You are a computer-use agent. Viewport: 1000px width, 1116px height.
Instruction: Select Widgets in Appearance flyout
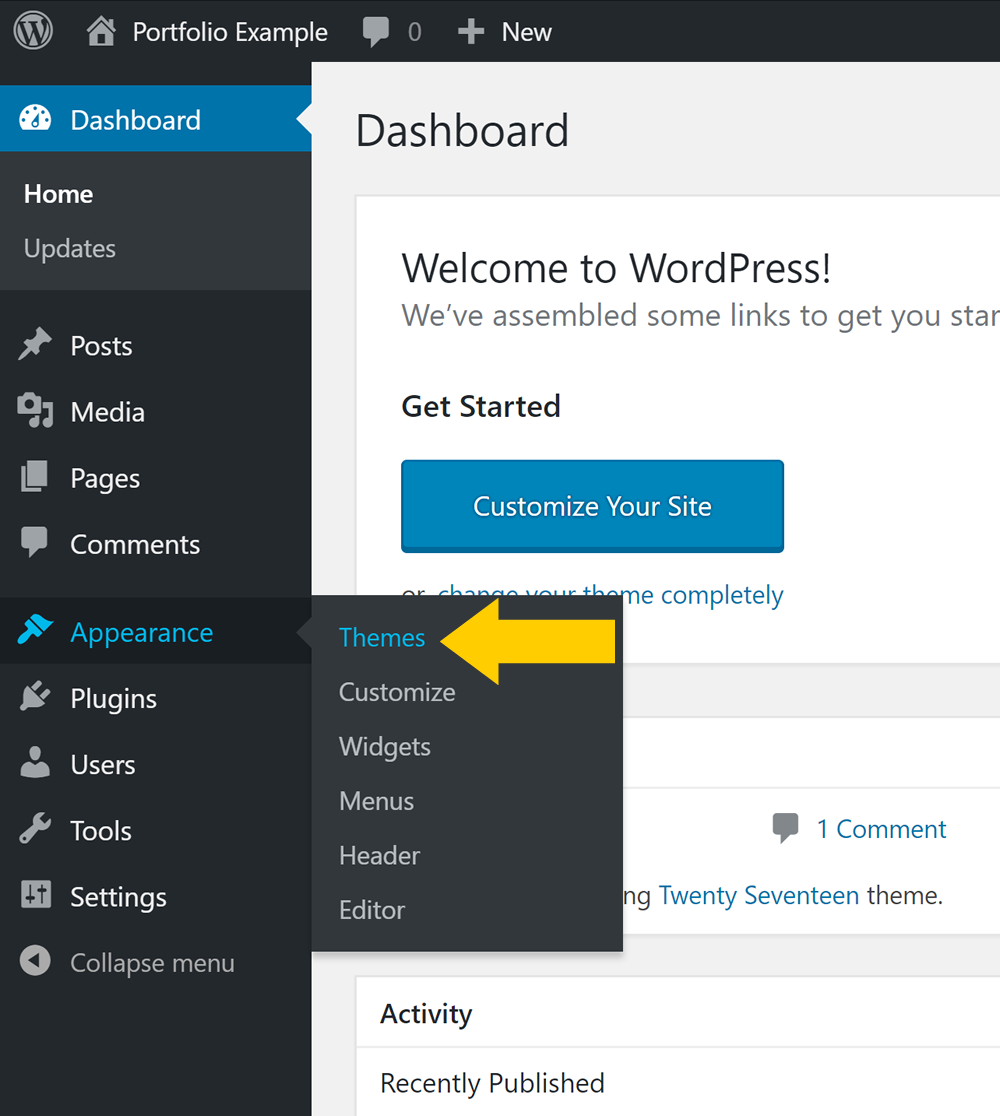coord(384,747)
